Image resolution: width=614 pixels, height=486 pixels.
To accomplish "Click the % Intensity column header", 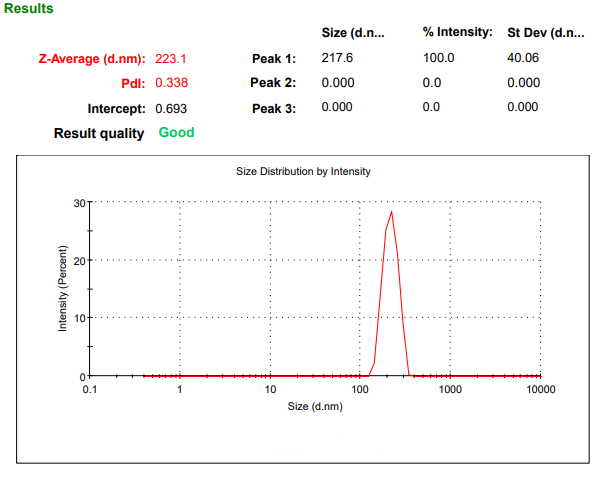I will coord(457,33).
